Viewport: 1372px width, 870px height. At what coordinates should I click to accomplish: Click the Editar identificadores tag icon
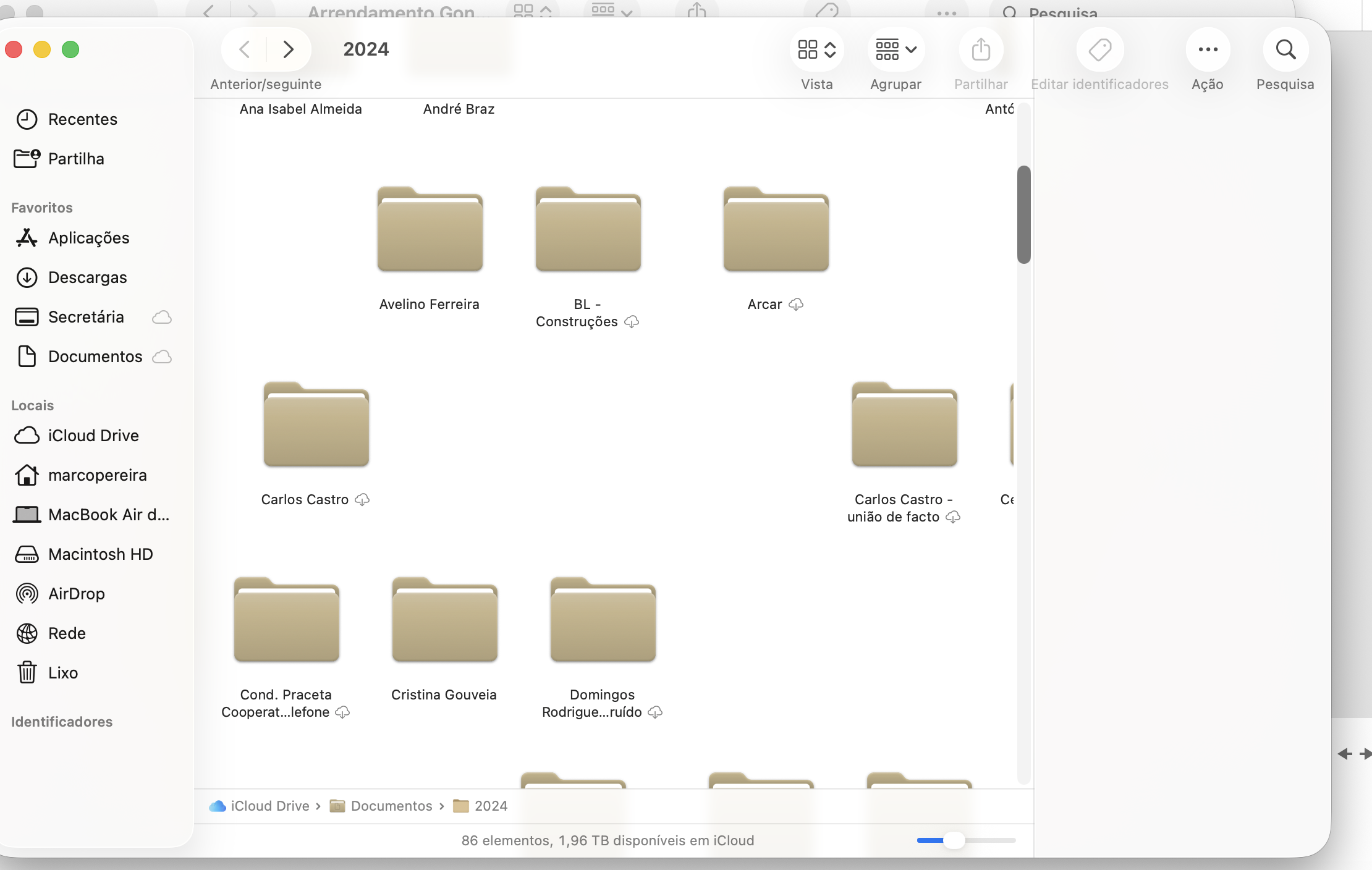(1099, 49)
